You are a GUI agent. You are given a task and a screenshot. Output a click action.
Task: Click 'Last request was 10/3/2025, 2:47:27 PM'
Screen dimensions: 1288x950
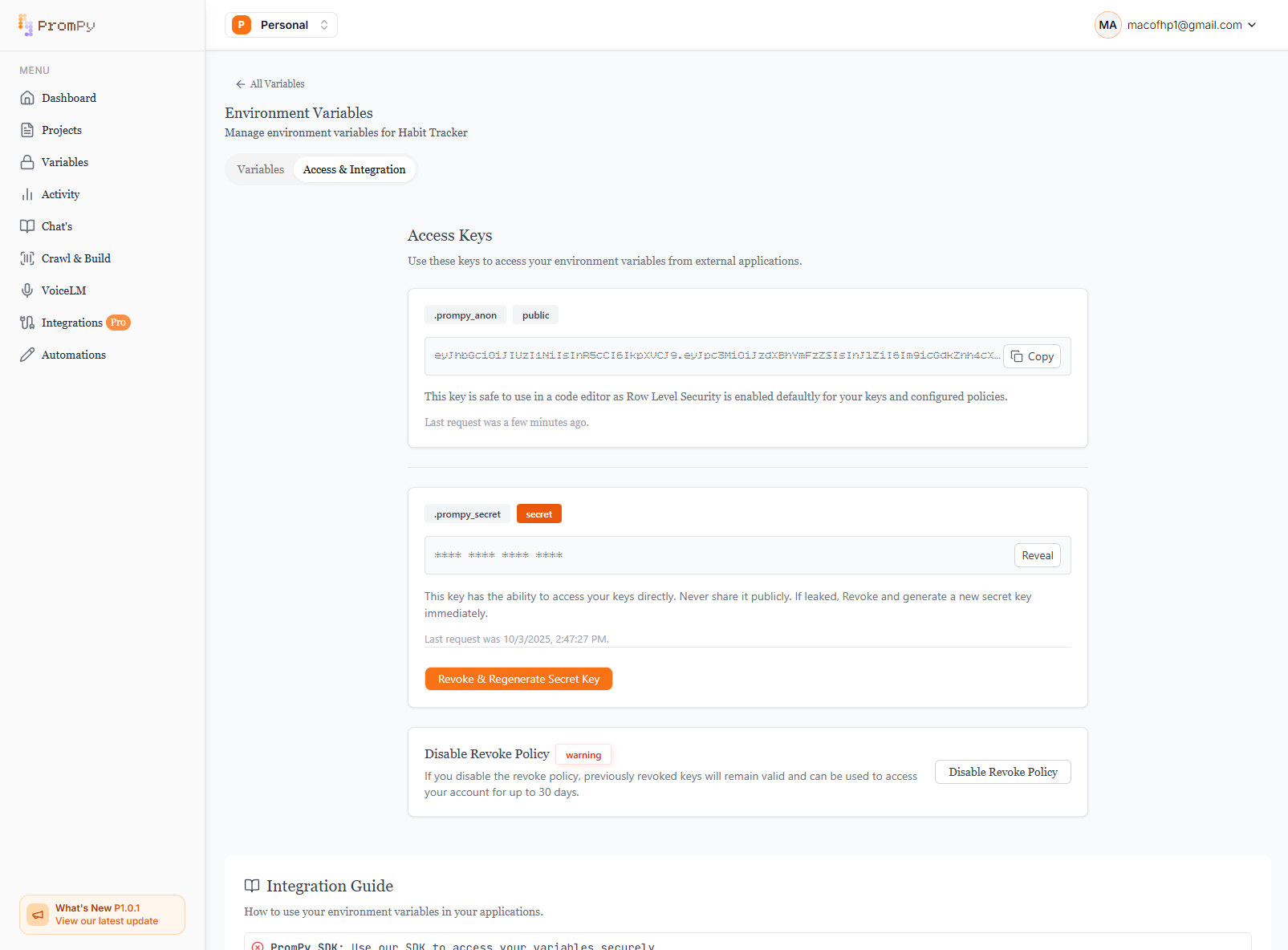(x=517, y=639)
